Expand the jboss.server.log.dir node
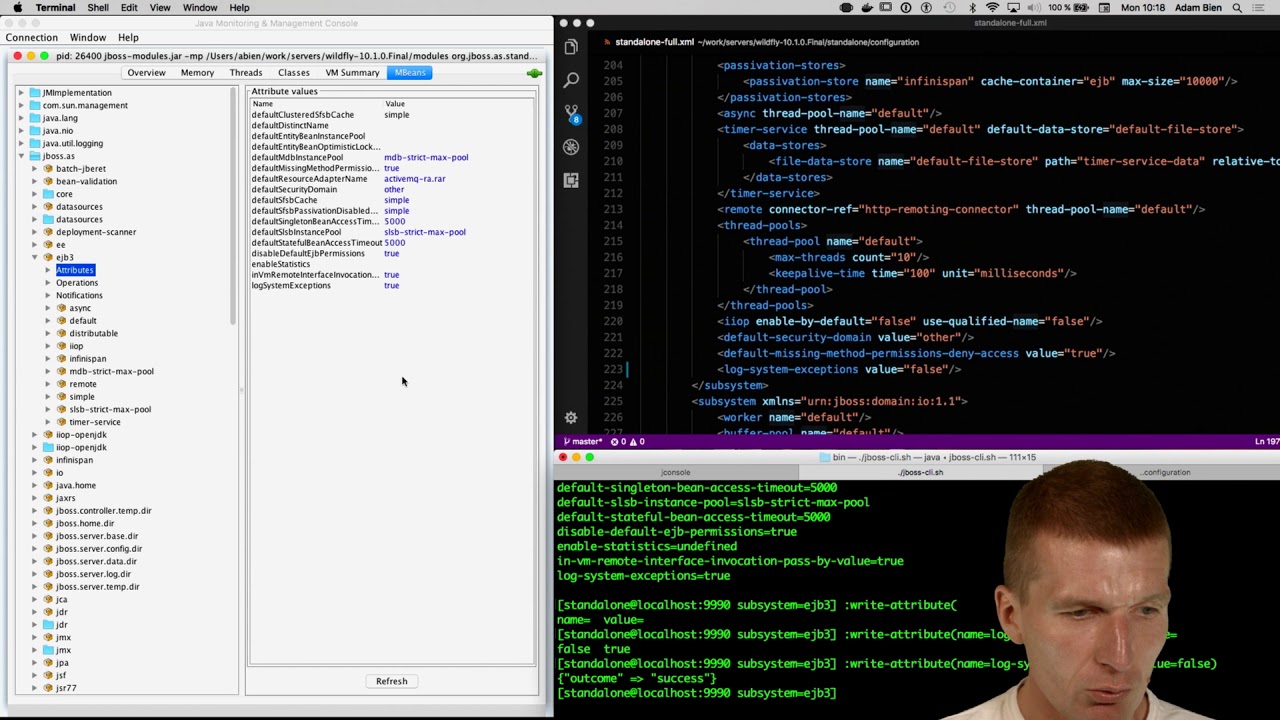Image resolution: width=1280 pixels, height=720 pixels. tap(34, 574)
